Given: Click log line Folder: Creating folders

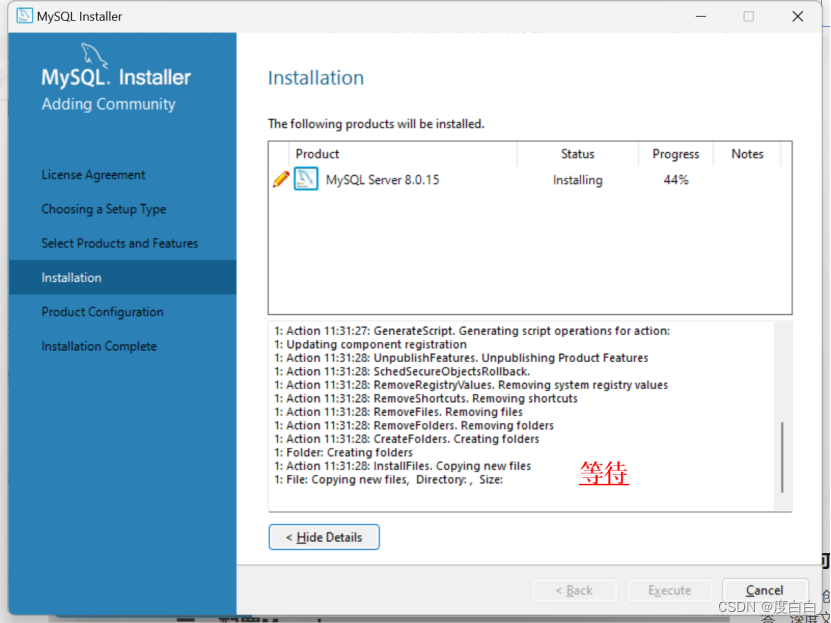Looking at the screenshot, I should click(343, 452).
